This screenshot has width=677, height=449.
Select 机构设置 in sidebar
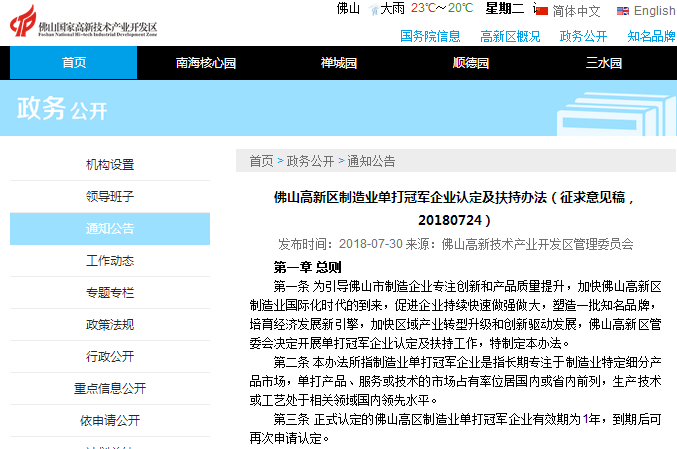[110, 164]
